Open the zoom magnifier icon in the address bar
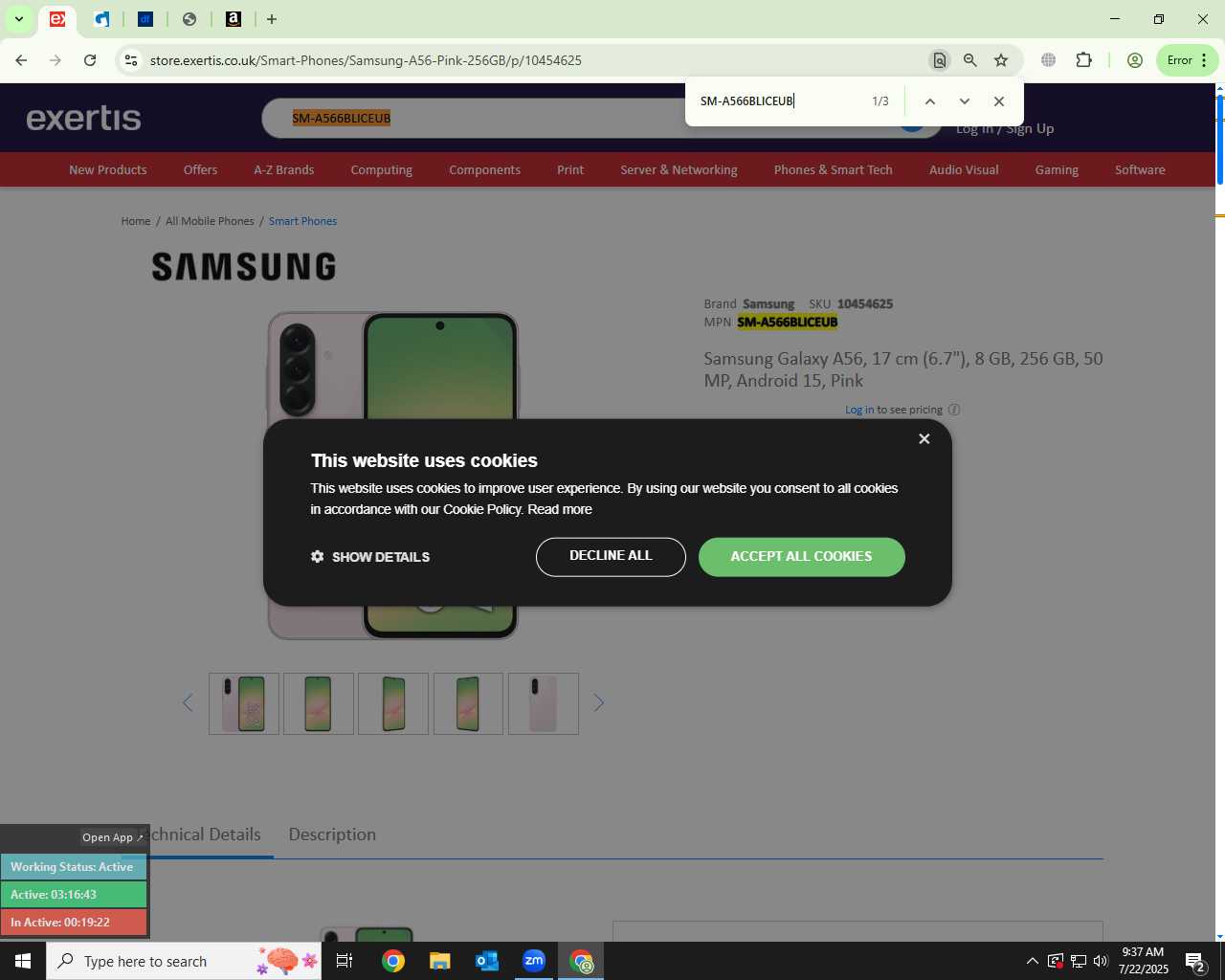 (x=970, y=60)
